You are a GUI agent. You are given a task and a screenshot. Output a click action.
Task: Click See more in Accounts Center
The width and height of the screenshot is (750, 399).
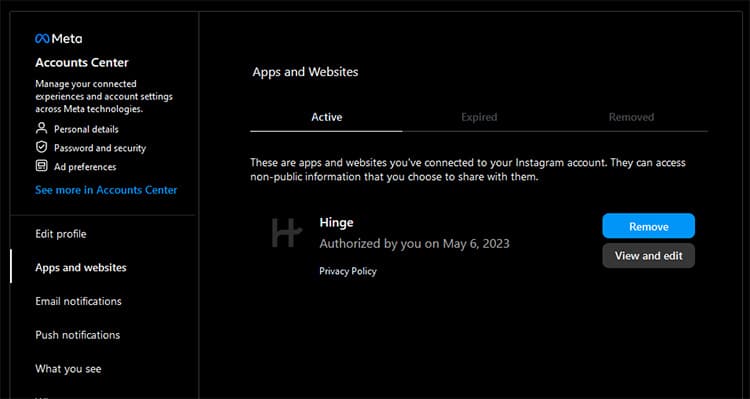[106, 190]
